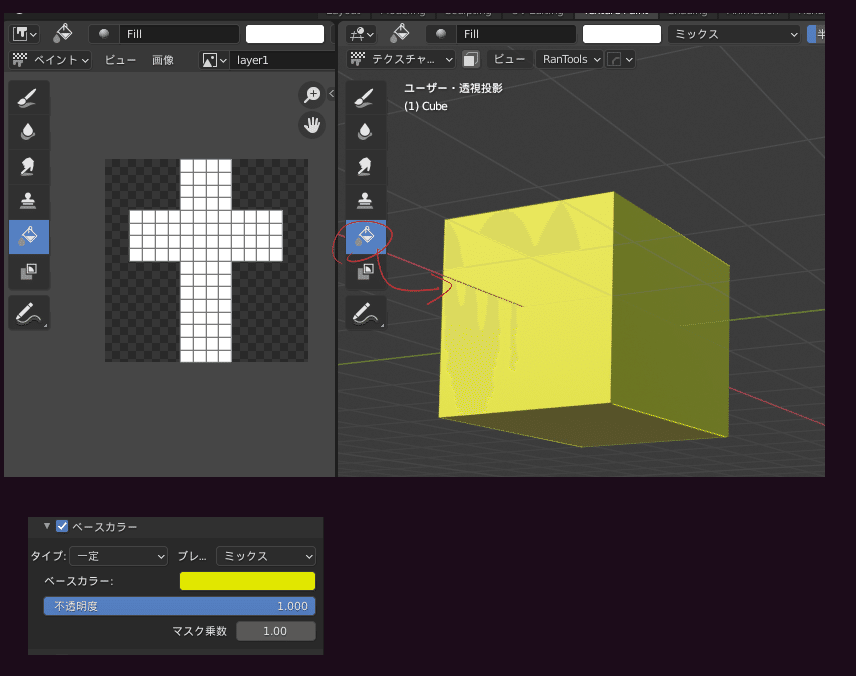Select the Fill bucket tool in image editor
Screen dimensions: 856x676
point(28,236)
